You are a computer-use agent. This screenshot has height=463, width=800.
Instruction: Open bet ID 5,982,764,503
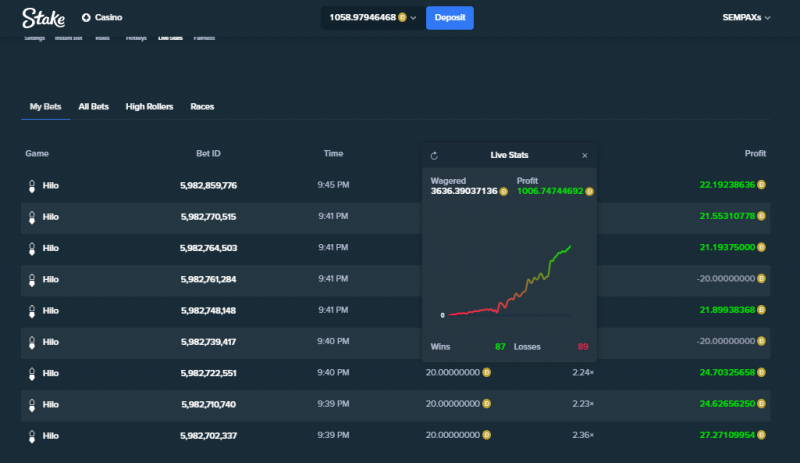[x=208, y=248]
